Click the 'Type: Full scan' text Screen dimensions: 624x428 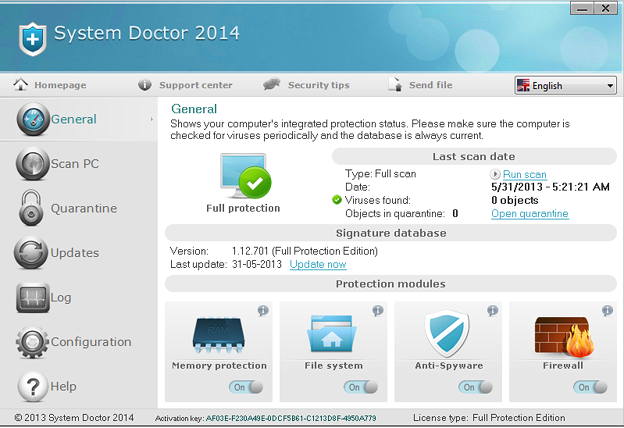pyautogui.click(x=380, y=174)
